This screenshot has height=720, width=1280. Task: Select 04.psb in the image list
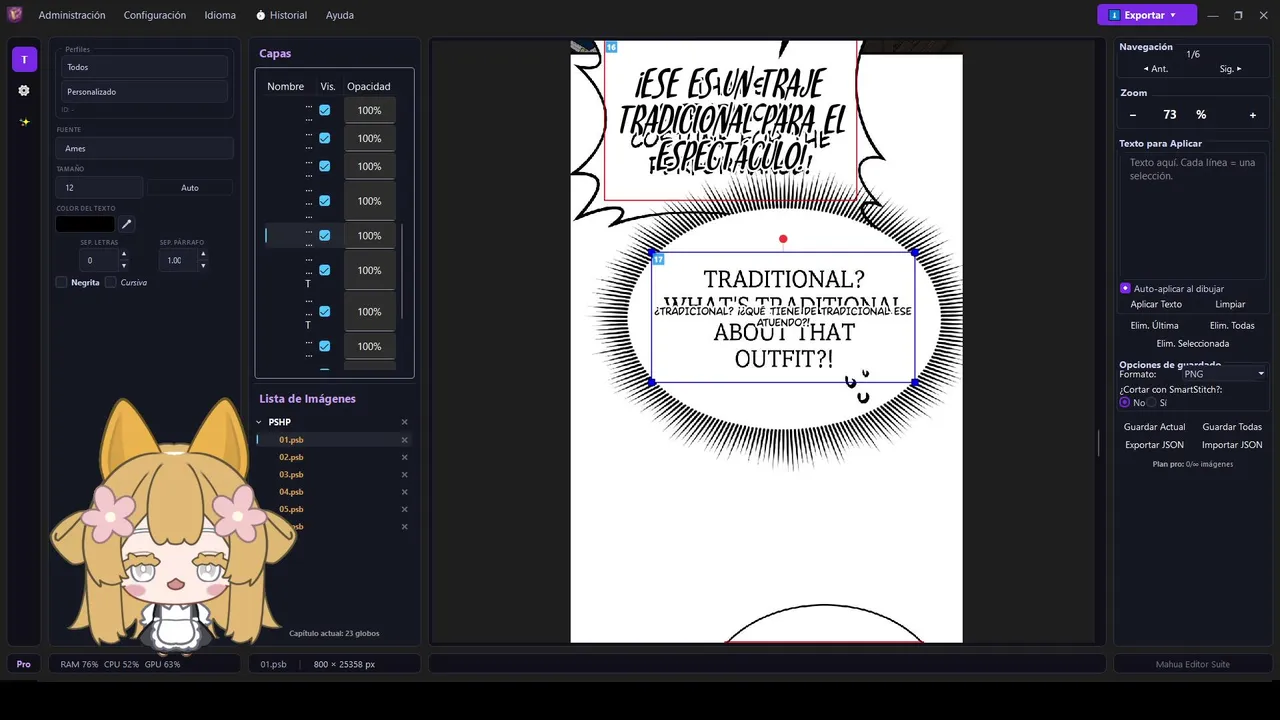click(x=291, y=492)
